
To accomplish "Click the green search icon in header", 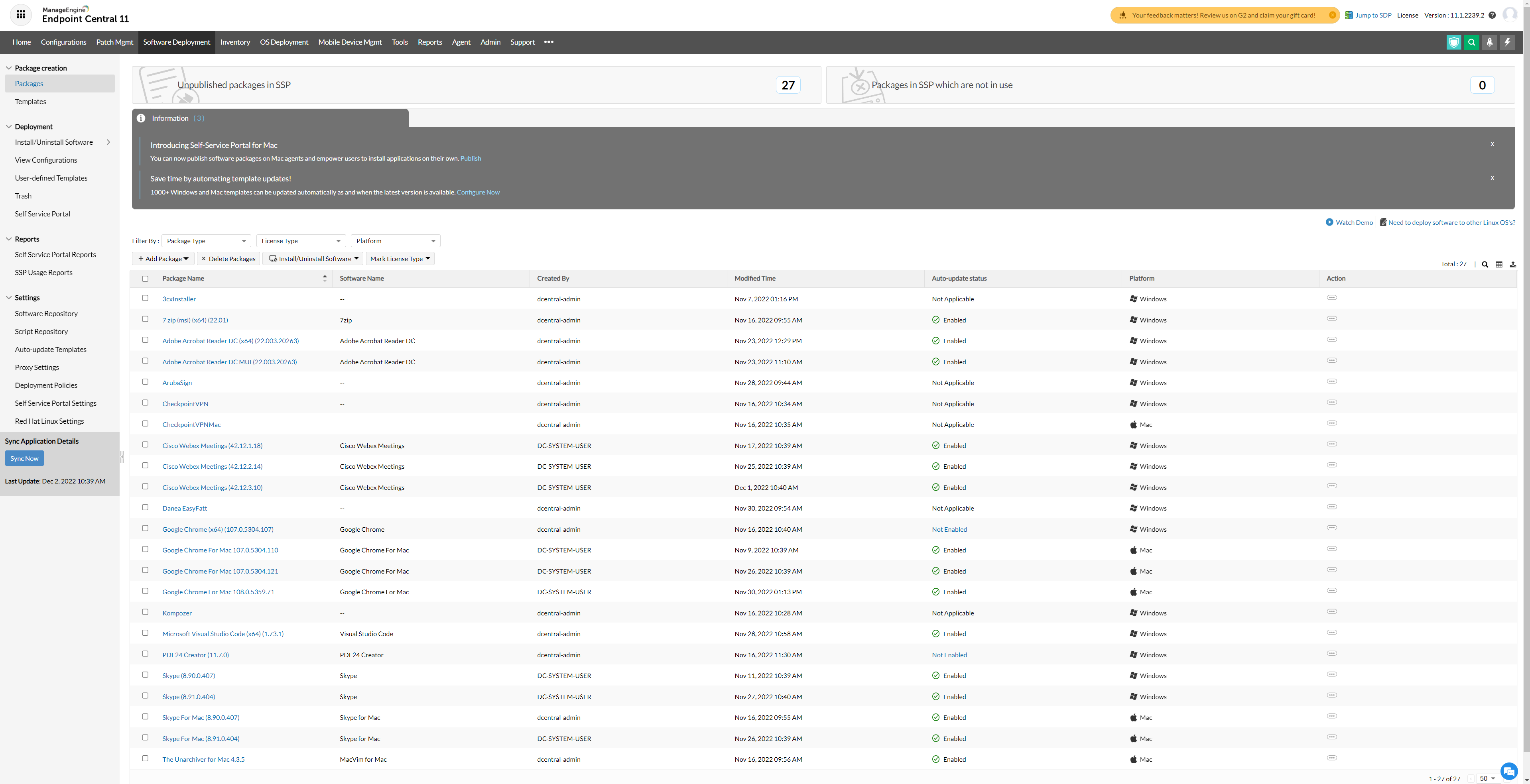I will [1471, 42].
